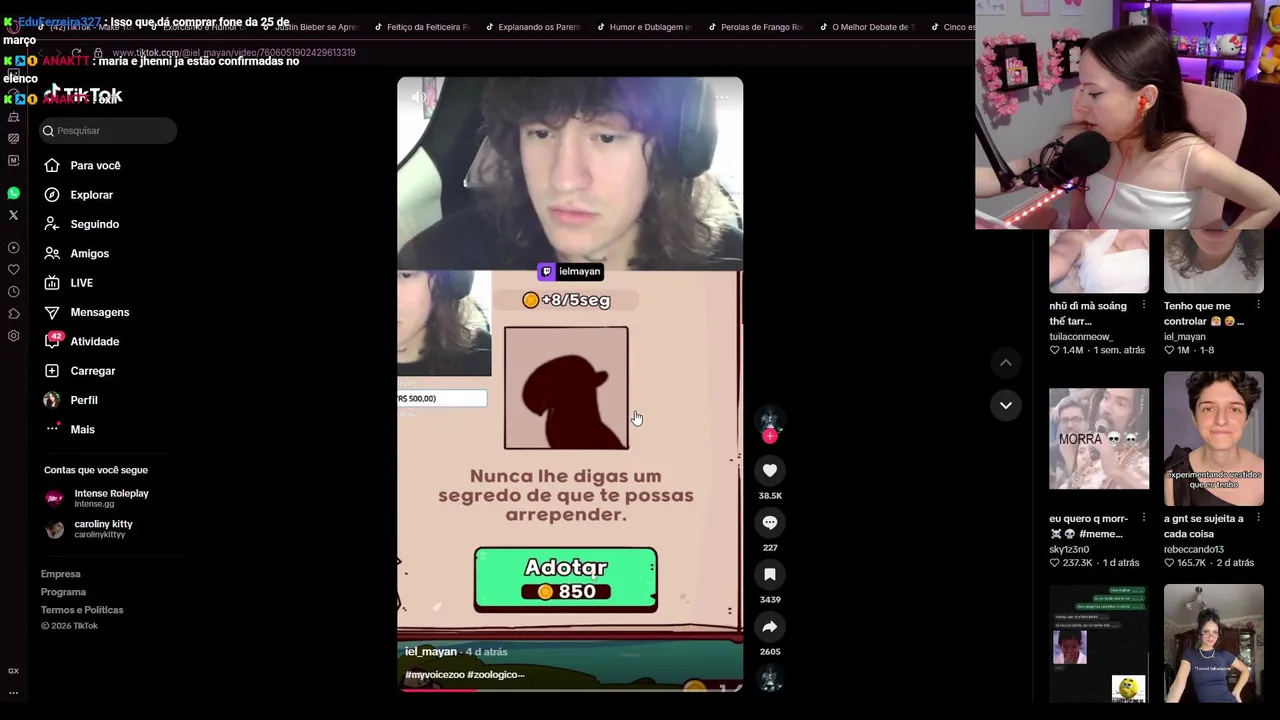Open browser sidebar history clock icon
This screenshot has height=720, width=1280.
coord(13,292)
